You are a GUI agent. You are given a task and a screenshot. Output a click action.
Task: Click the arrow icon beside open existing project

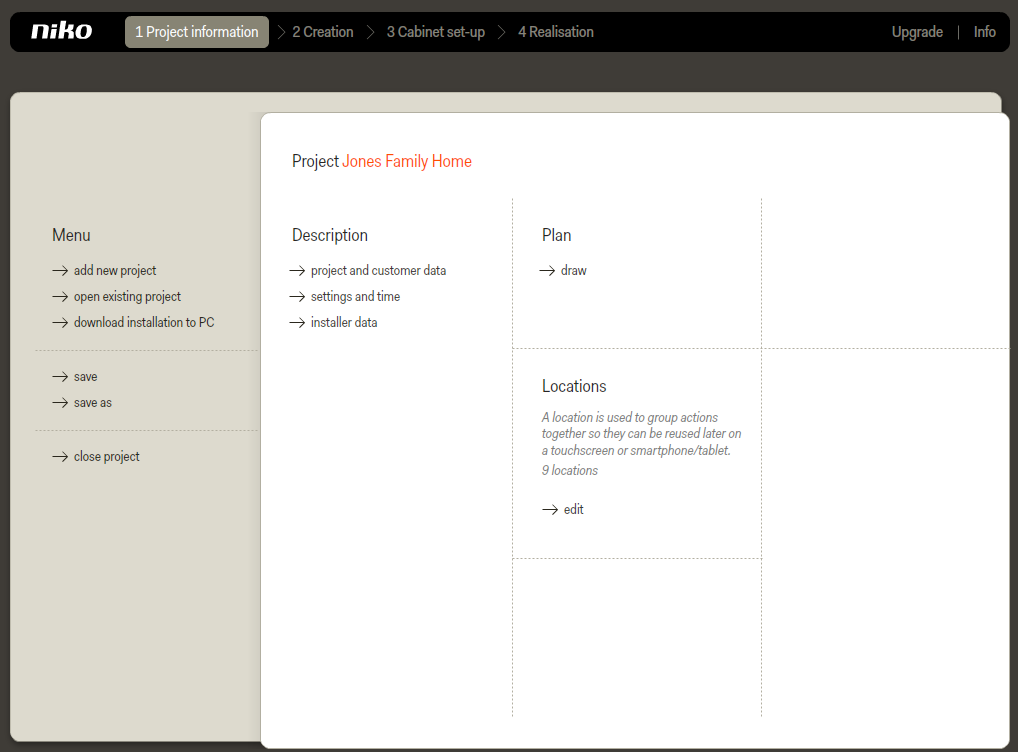[x=60, y=296]
